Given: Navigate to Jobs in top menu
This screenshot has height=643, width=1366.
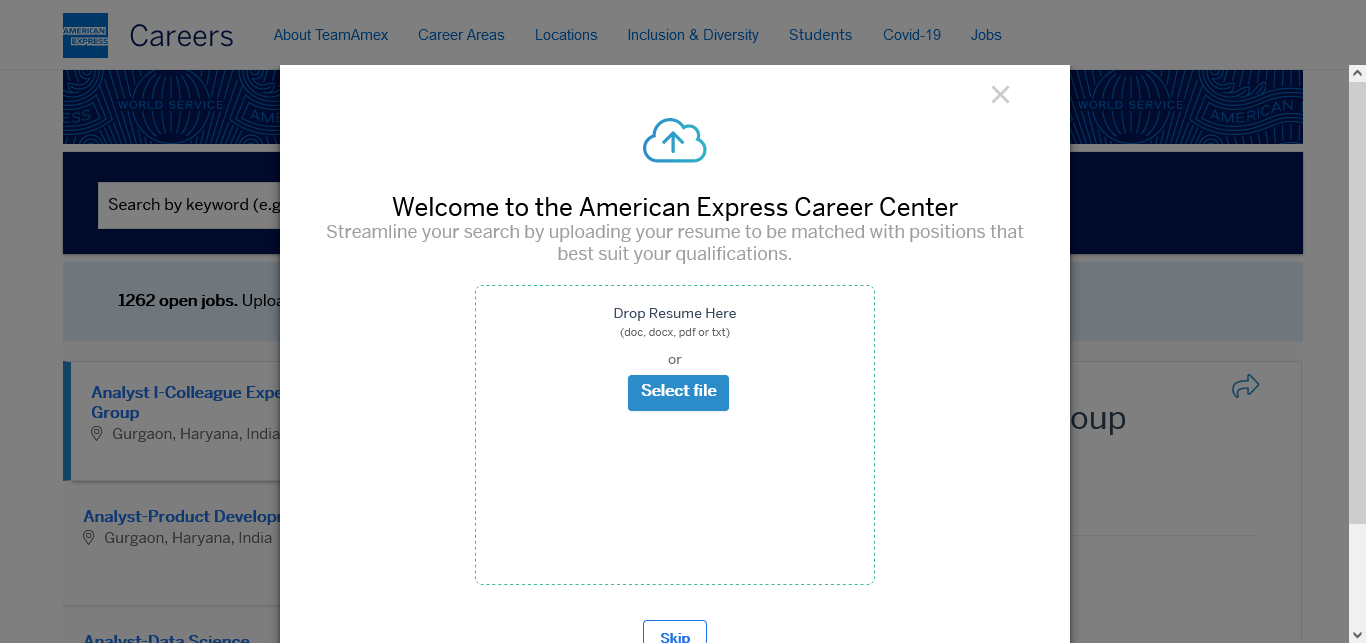Looking at the screenshot, I should pos(986,35).
